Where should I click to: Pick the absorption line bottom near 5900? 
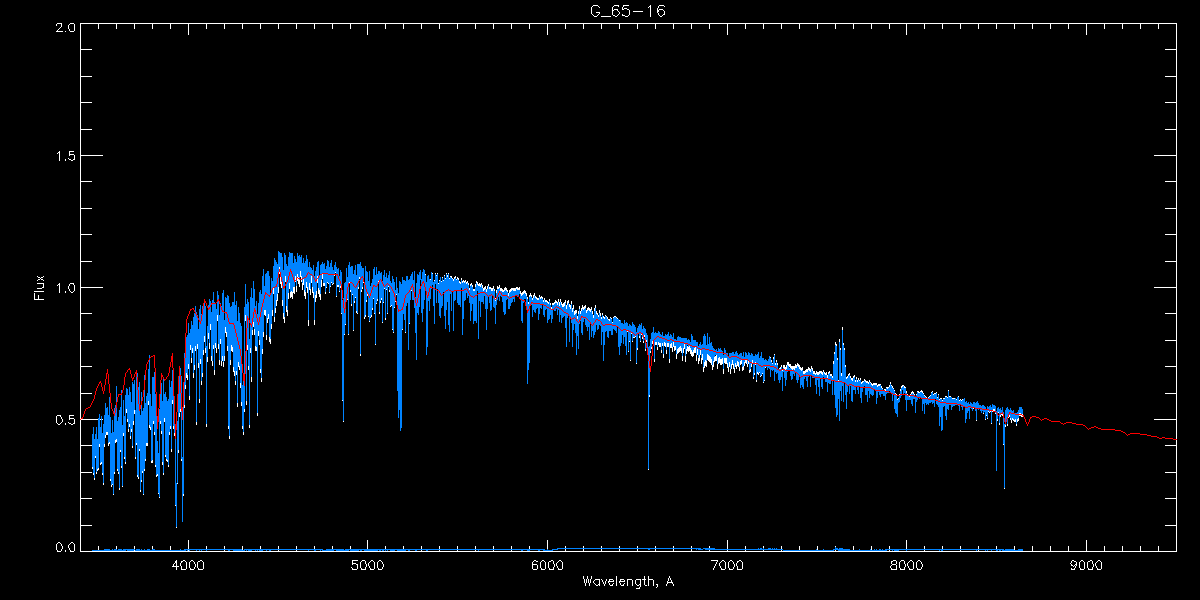pos(528,383)
